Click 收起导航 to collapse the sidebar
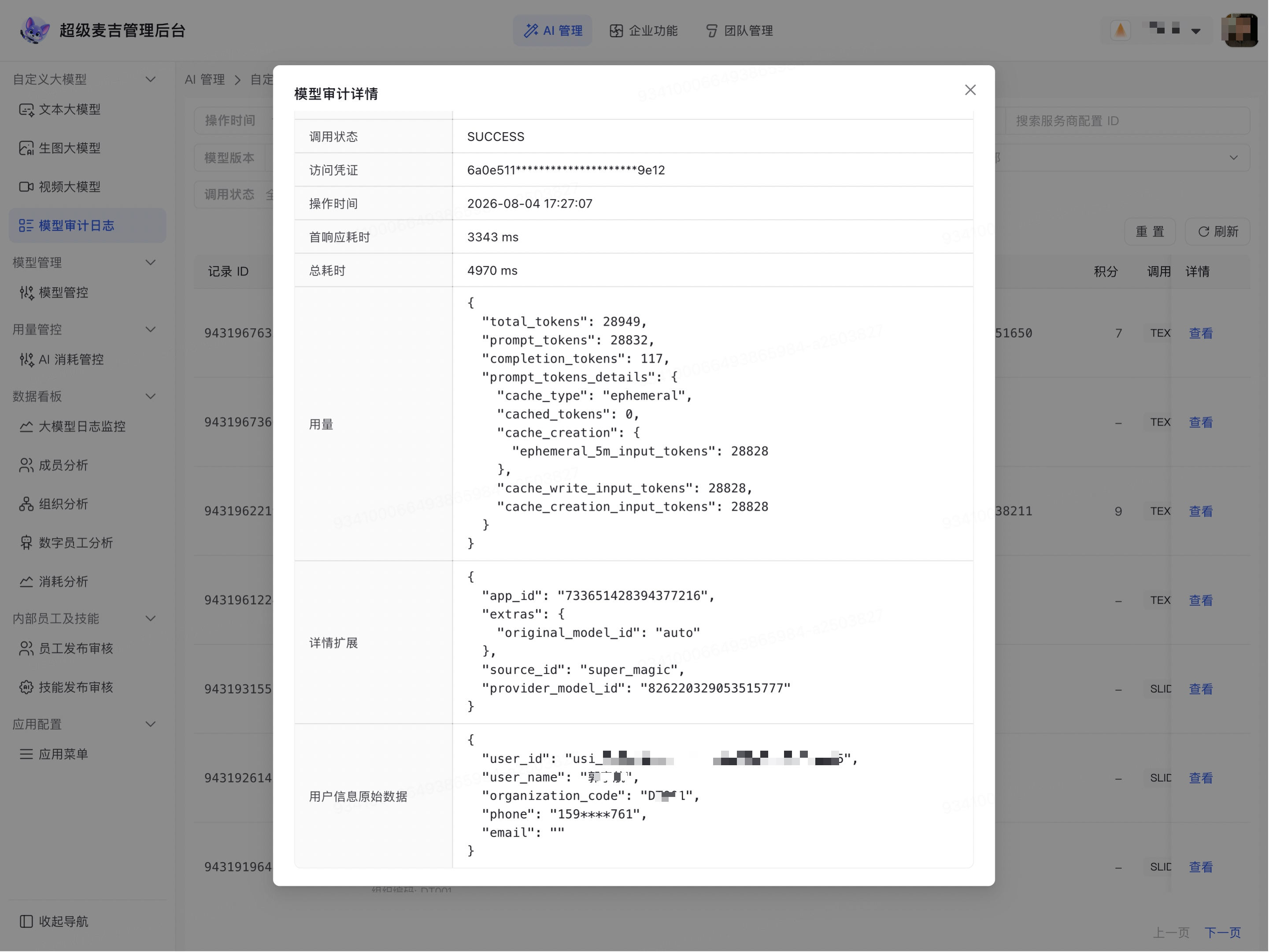Screen dimensions: 1269x952 (x=54, y=922)
